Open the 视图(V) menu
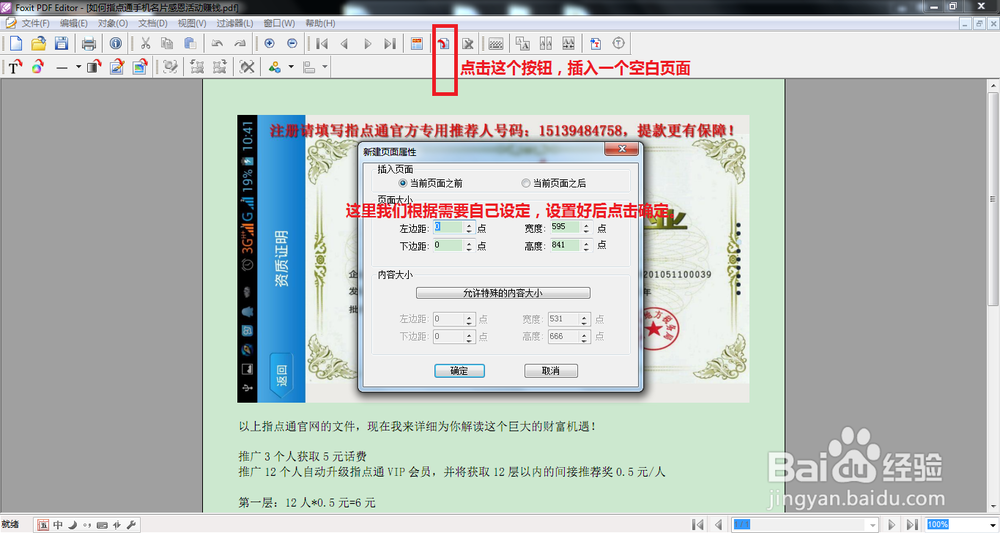This screenshot has width=1000, height=533. click(192, 23)
